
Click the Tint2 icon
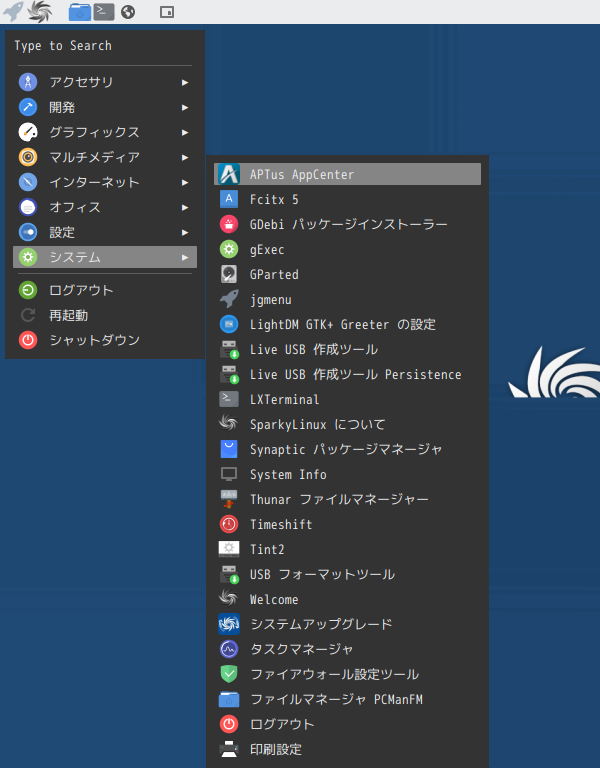click(229, 549)
